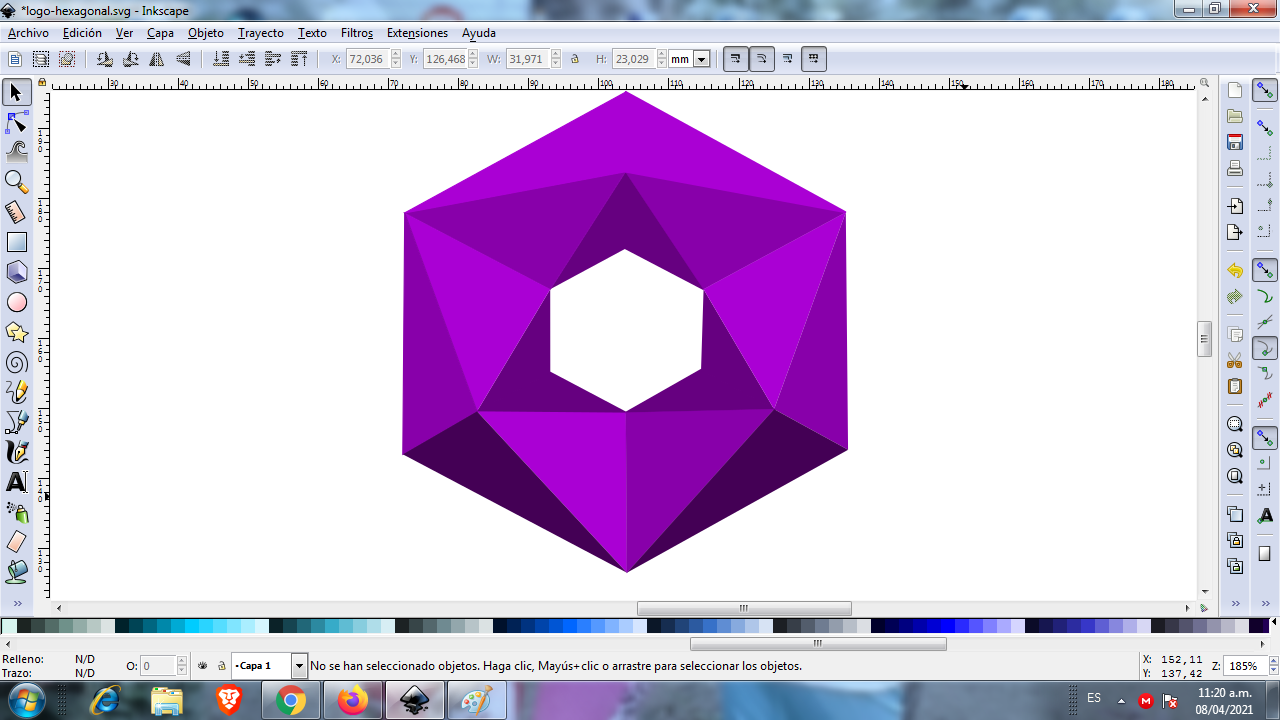This screenshot has height=720, width=1280.
Task: Open Google Chrome from taskbar
Action: 291,700
